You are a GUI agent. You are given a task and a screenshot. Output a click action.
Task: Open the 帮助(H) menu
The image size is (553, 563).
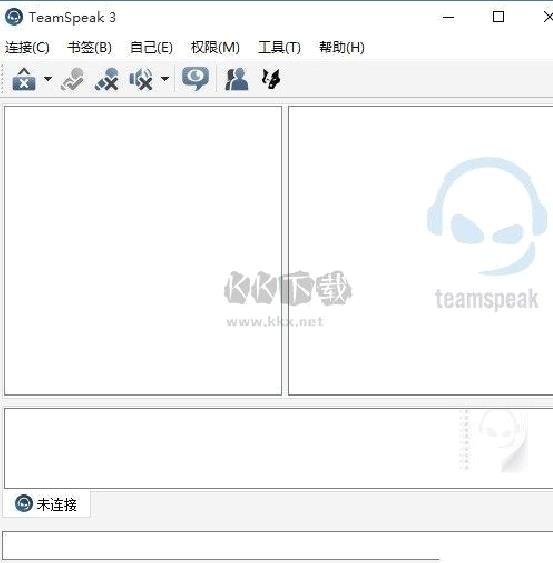click(x=342, y=47)
